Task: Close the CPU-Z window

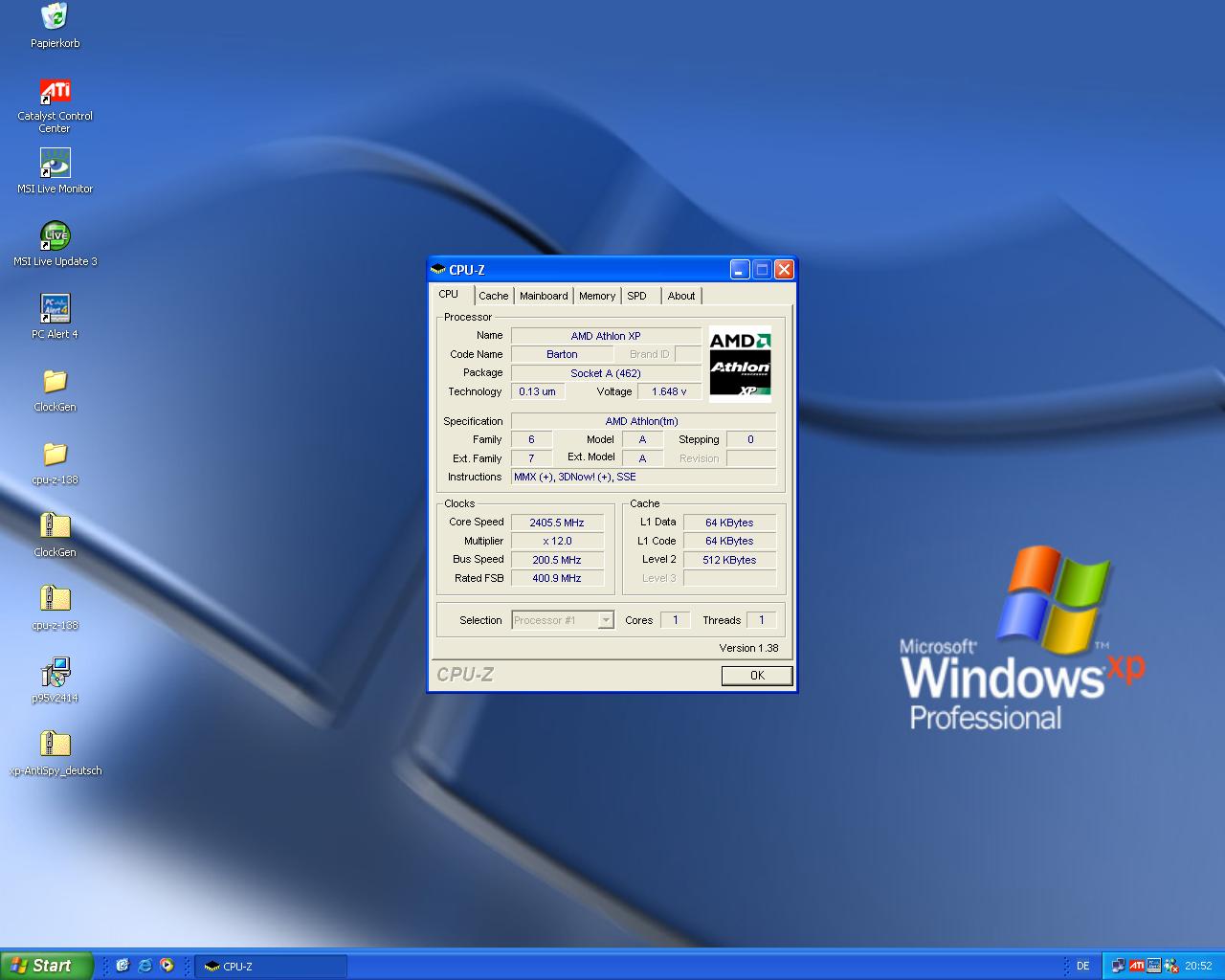Action: (x=784, y=270)
